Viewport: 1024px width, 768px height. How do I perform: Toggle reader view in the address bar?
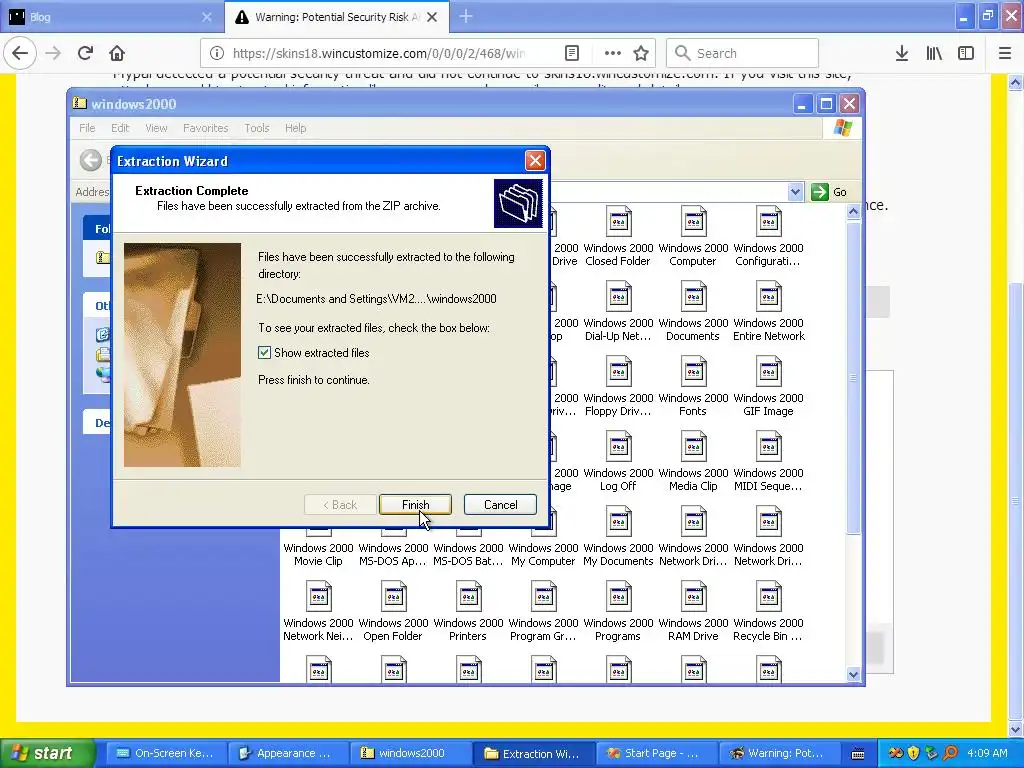click(x=572, y=53)
